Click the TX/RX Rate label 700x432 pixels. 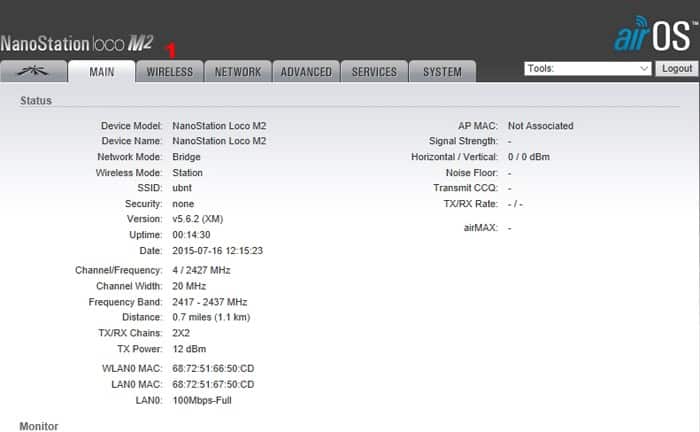click(x=471, y=204)
